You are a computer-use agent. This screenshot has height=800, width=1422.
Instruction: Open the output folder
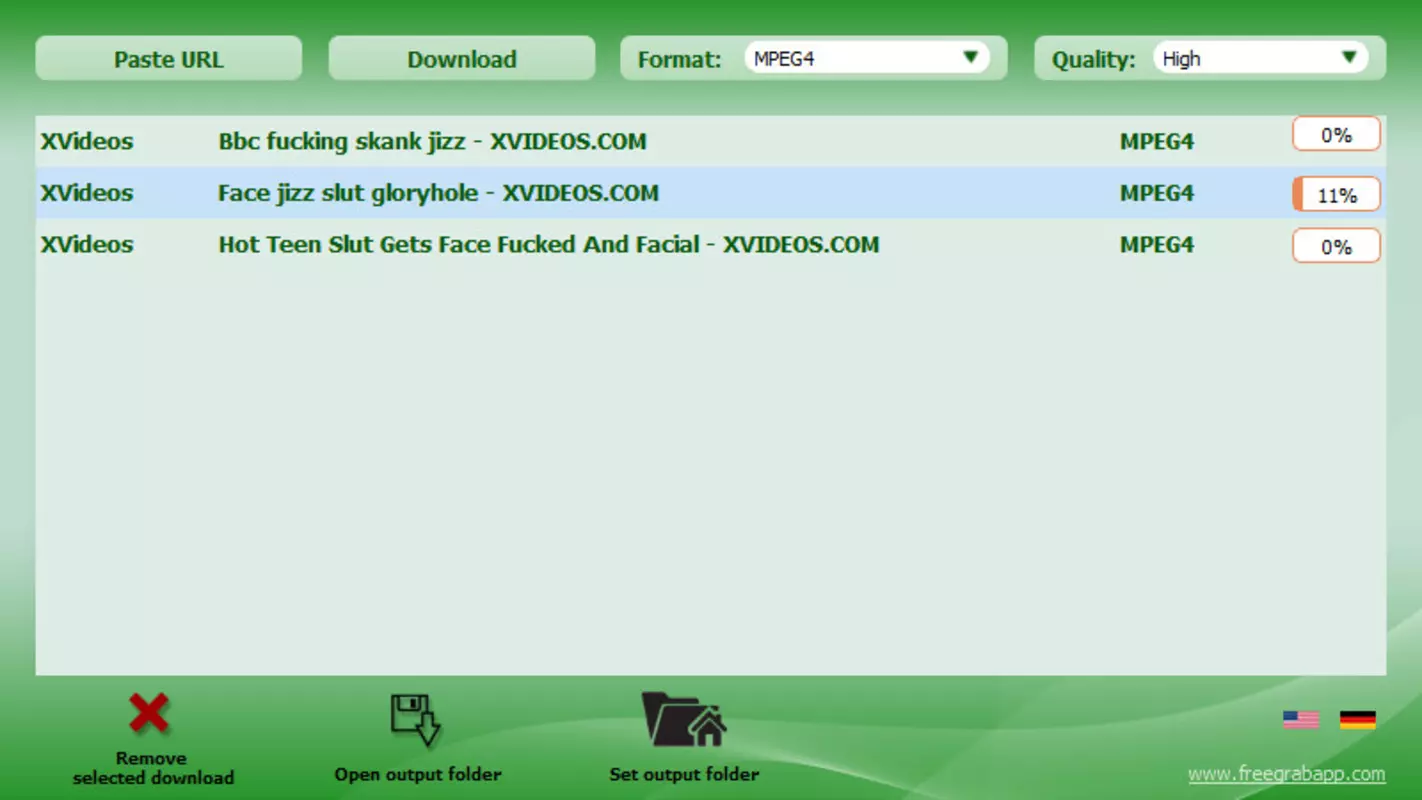(417, 738)
